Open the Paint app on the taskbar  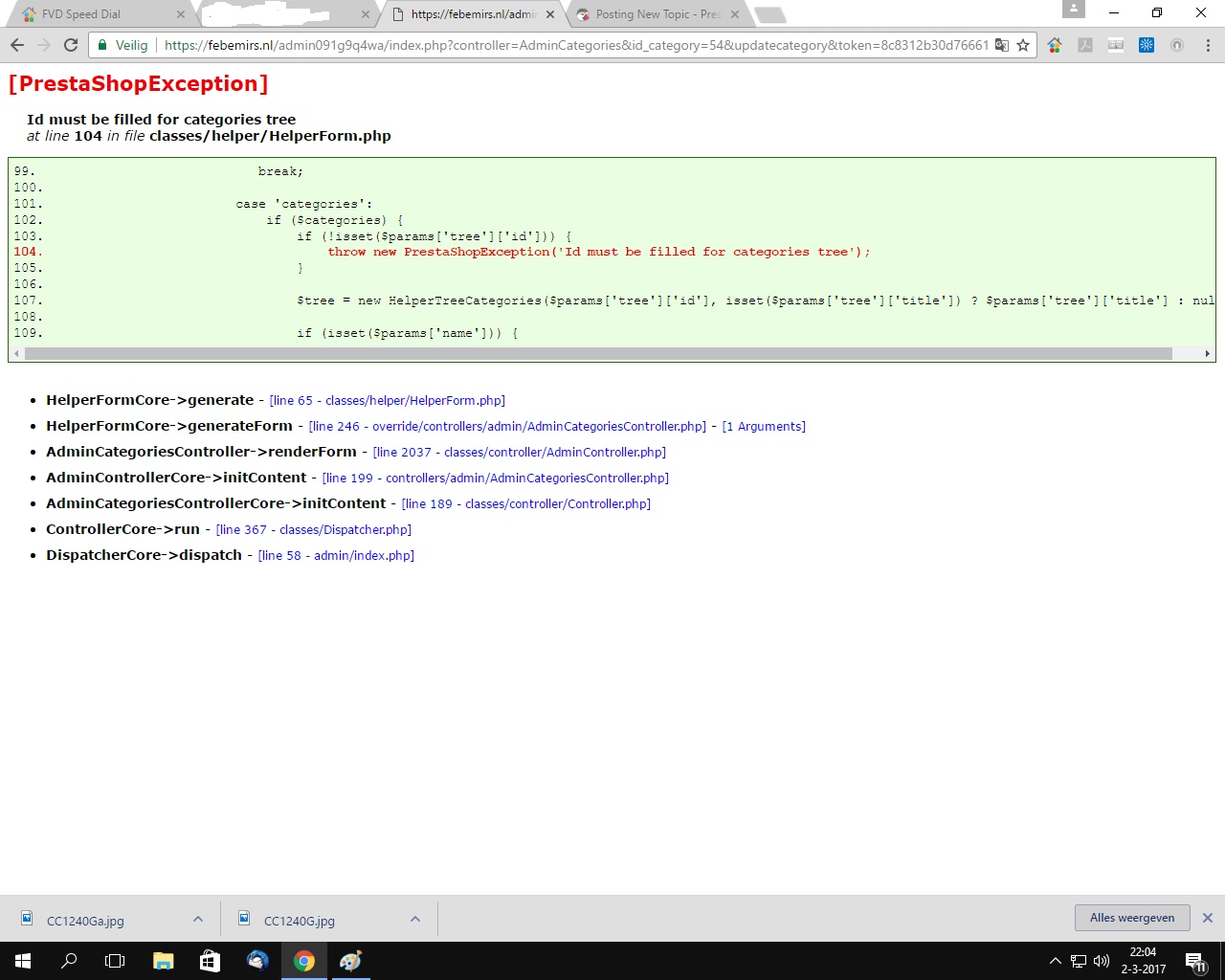tap(350, 961)
